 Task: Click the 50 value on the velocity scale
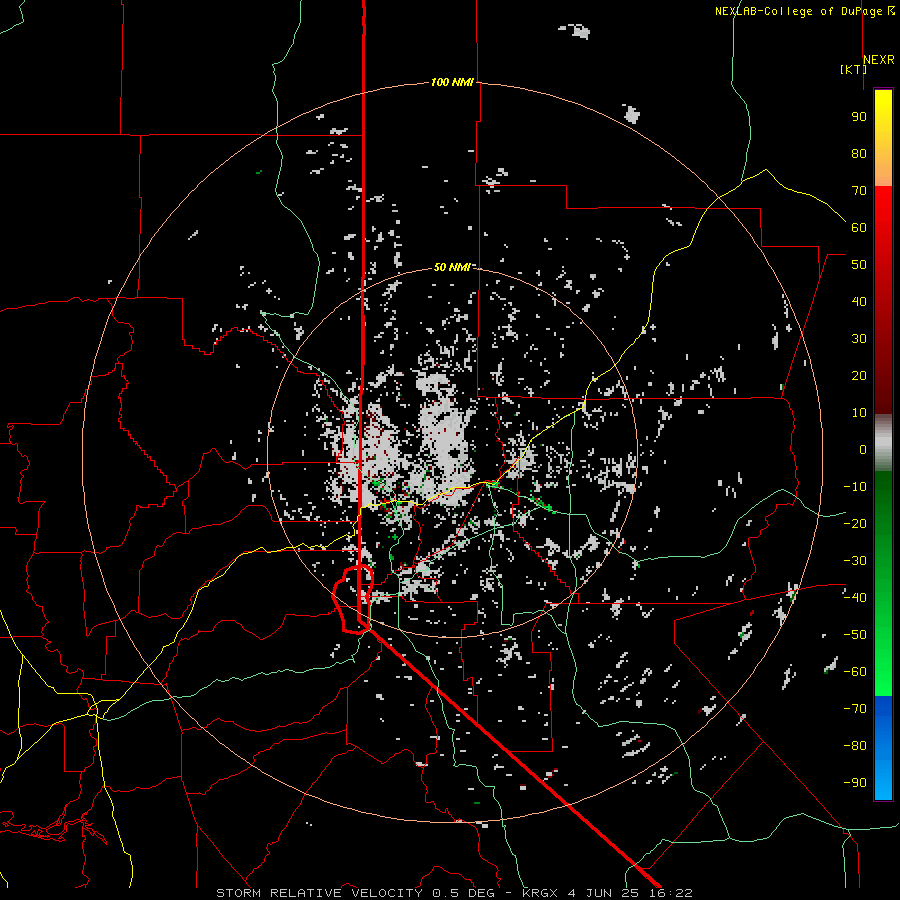click(859, 265)
